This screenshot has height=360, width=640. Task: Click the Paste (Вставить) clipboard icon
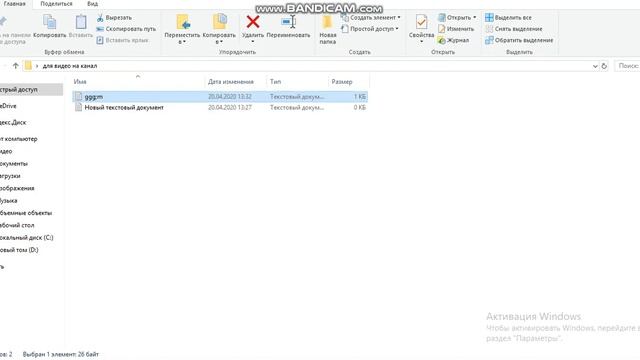tap(81, 22)
